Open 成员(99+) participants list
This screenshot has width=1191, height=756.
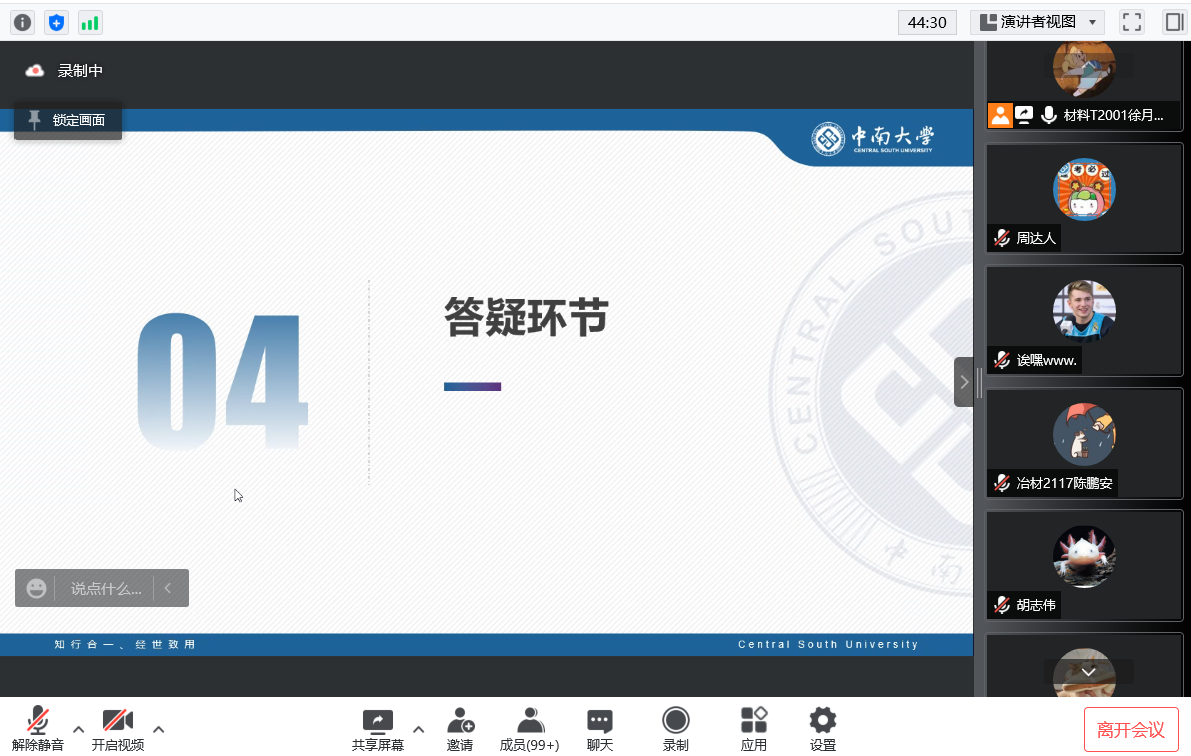click(x=530, y=729)
